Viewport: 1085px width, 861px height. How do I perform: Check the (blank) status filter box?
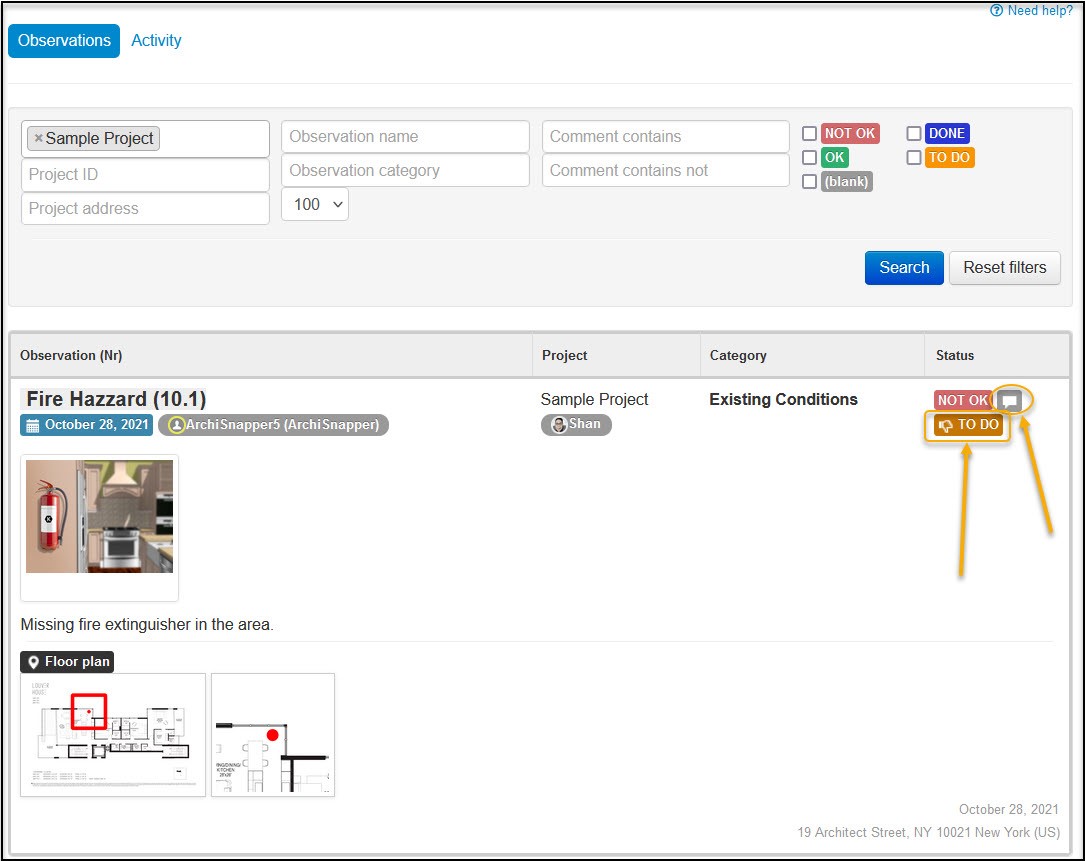[809, 181]
